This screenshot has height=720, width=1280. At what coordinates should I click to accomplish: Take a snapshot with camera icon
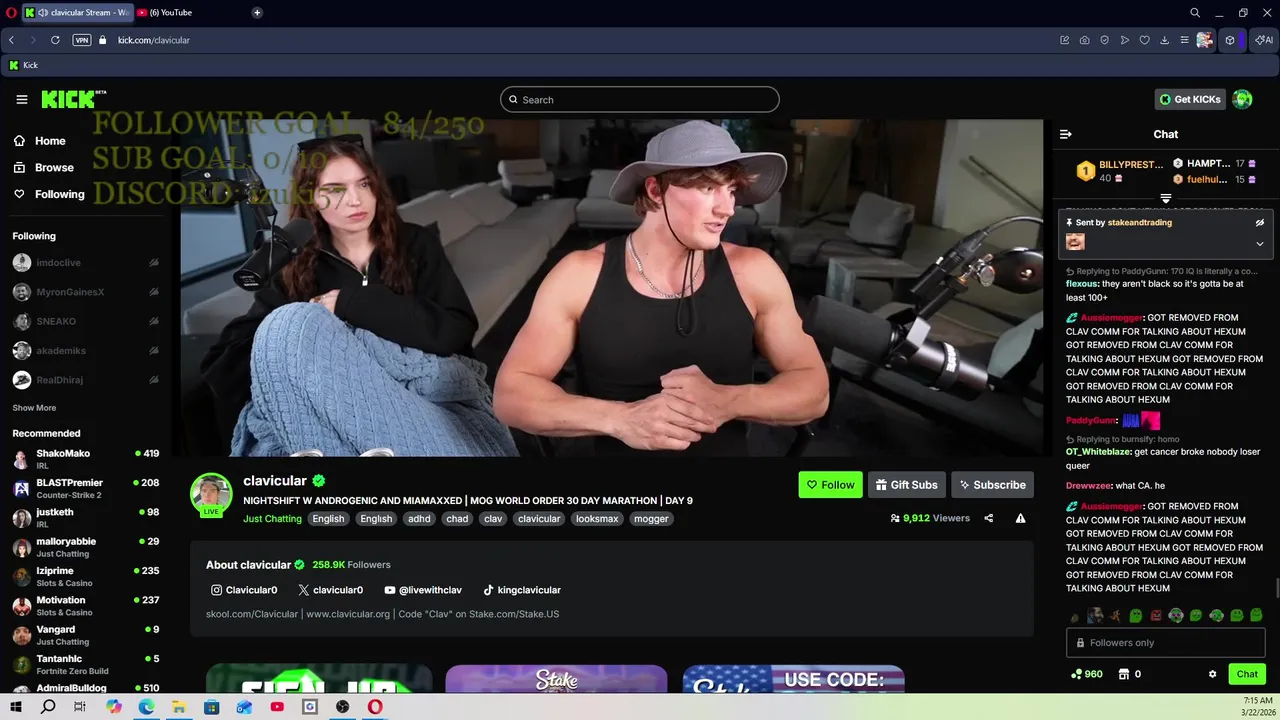coord(1085,40)
